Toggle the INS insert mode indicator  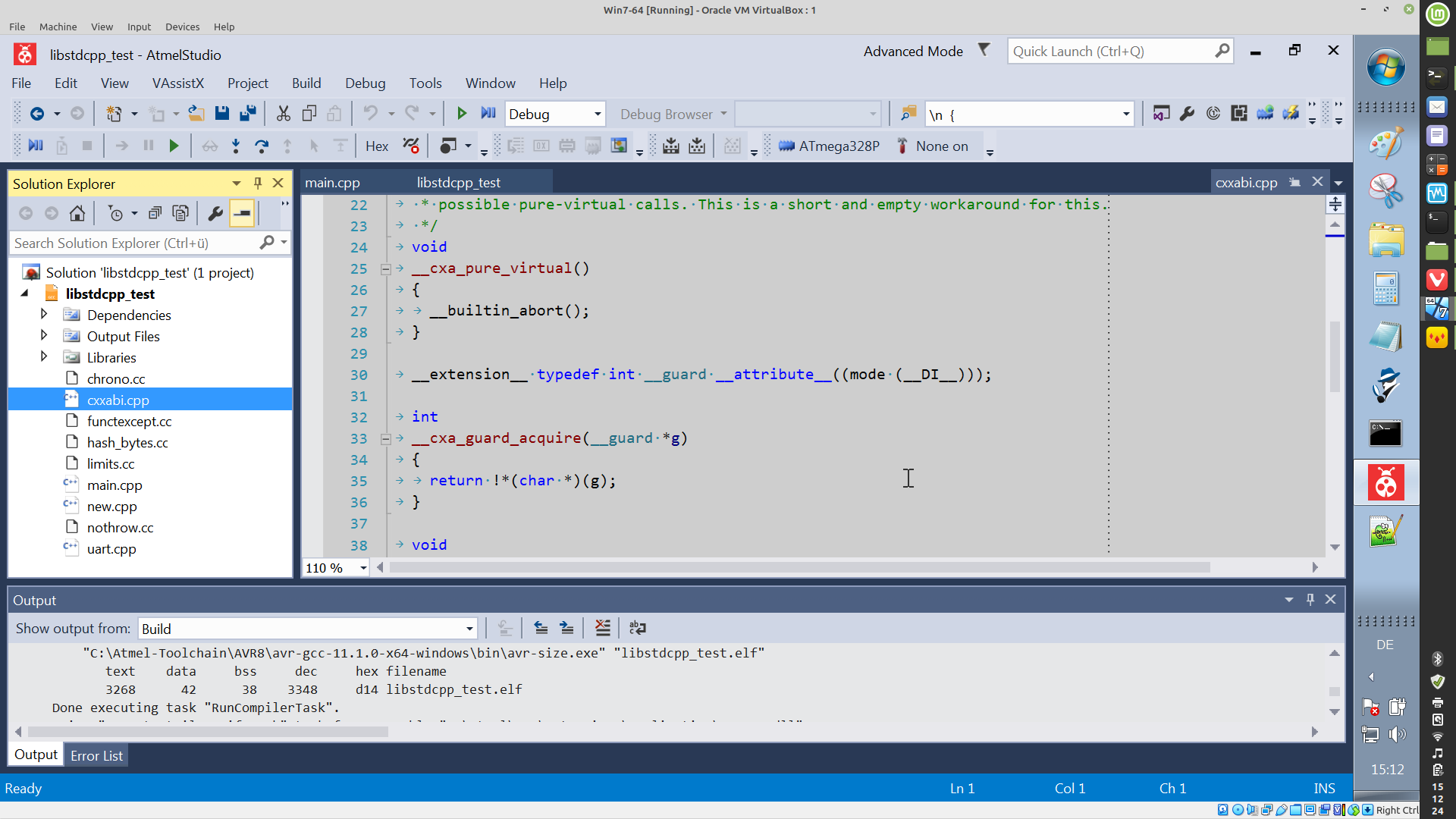[x=1324, y=788]
